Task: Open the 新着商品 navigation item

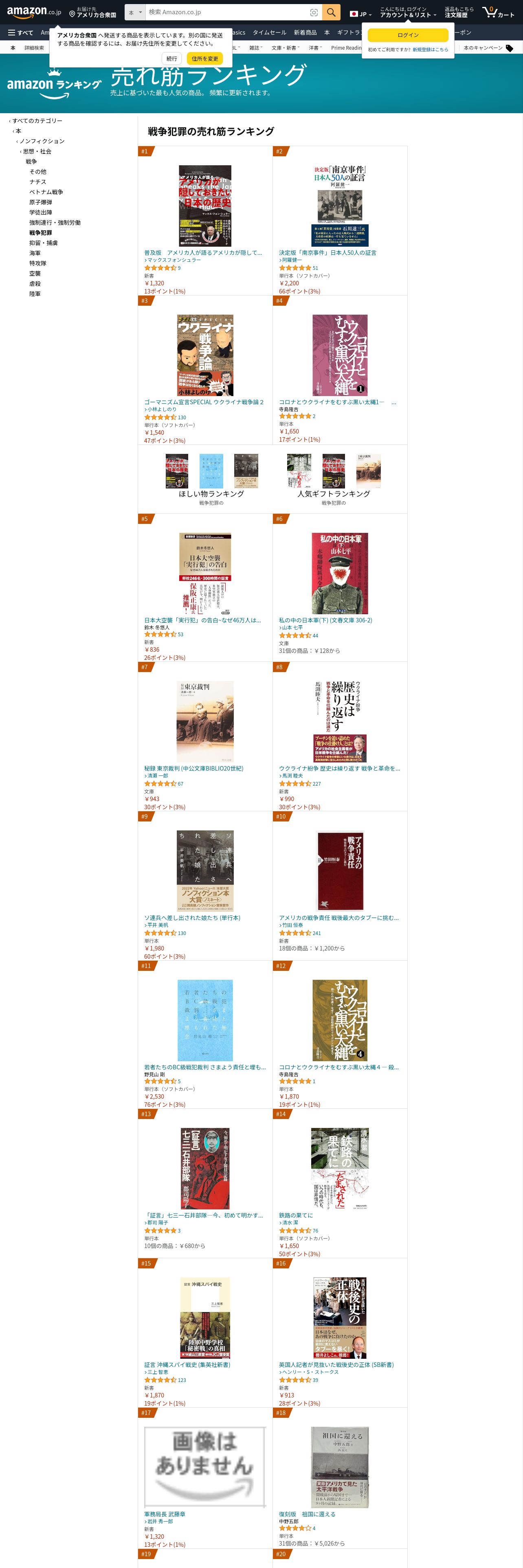Action: (305, 33)
